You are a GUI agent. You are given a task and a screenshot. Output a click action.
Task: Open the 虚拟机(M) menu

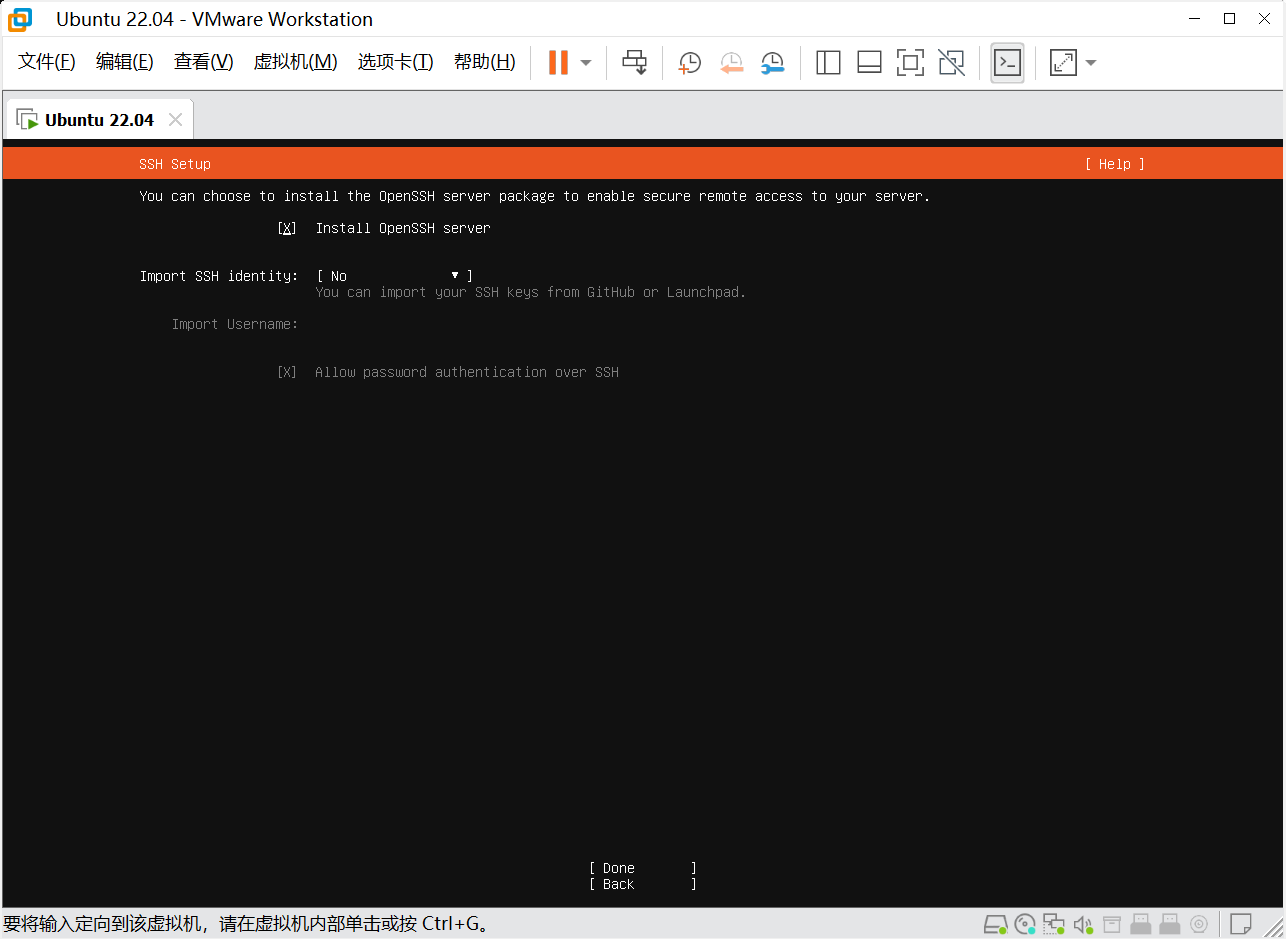pos(296,62)
